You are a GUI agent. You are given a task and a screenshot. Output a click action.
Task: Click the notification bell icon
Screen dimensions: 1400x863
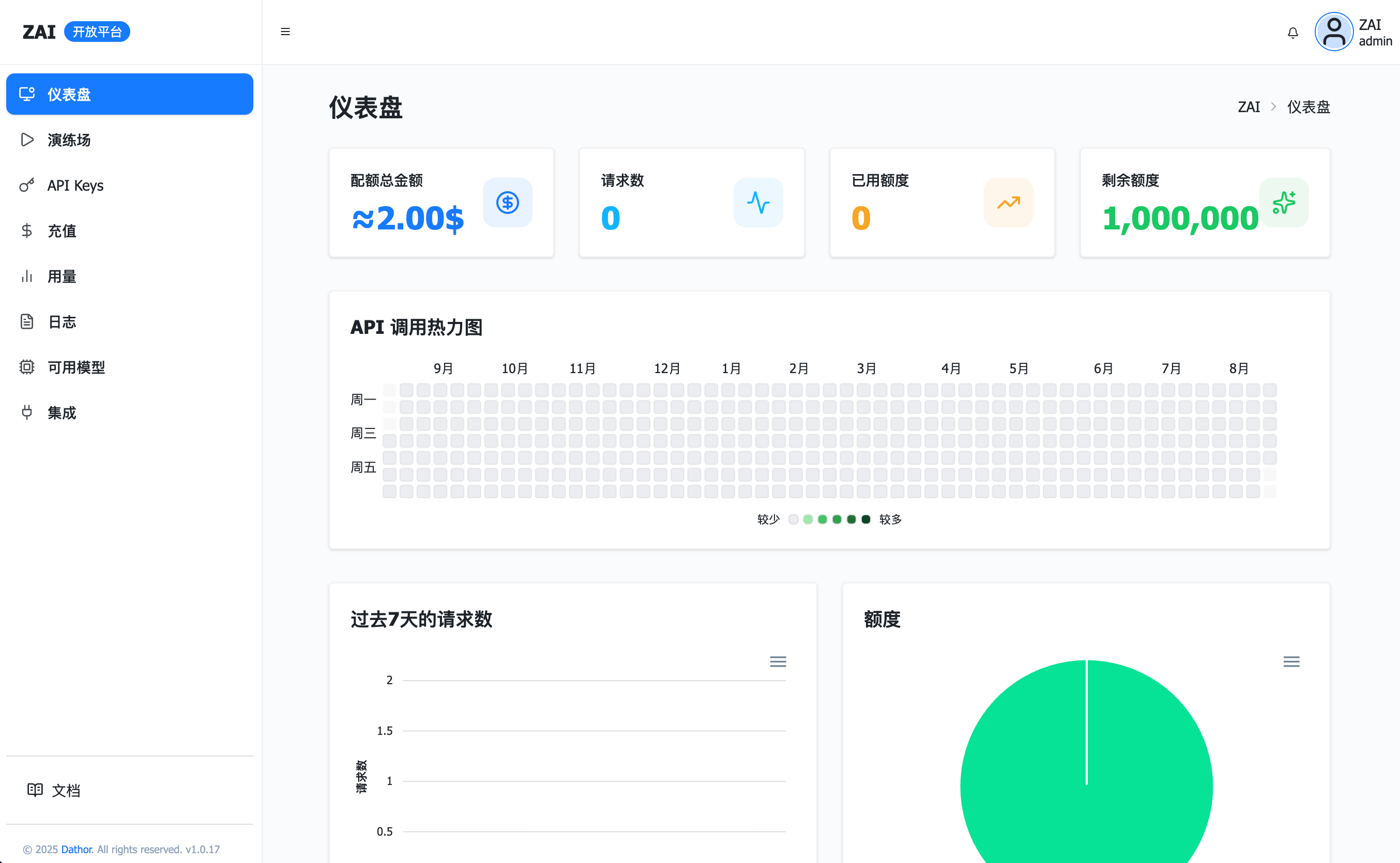pos(1292,33)
